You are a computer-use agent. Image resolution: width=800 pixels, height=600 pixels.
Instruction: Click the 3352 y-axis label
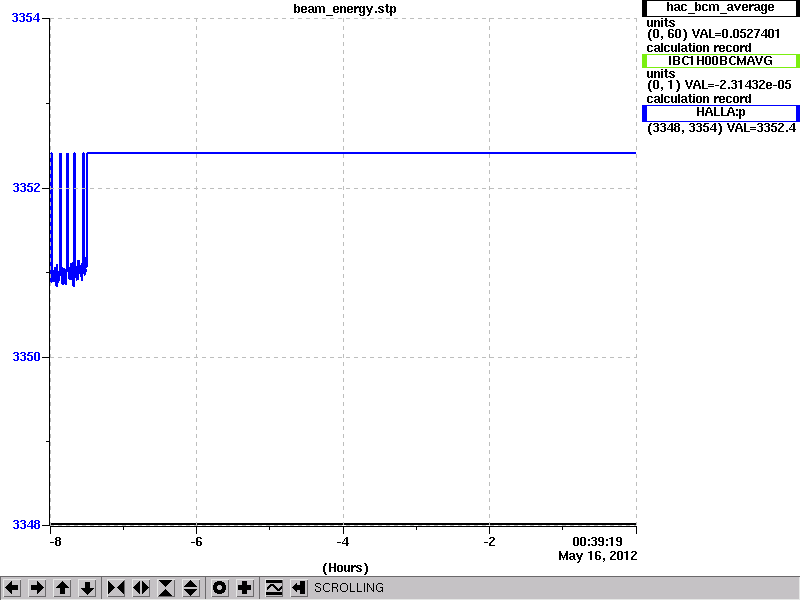coord(26,188)
